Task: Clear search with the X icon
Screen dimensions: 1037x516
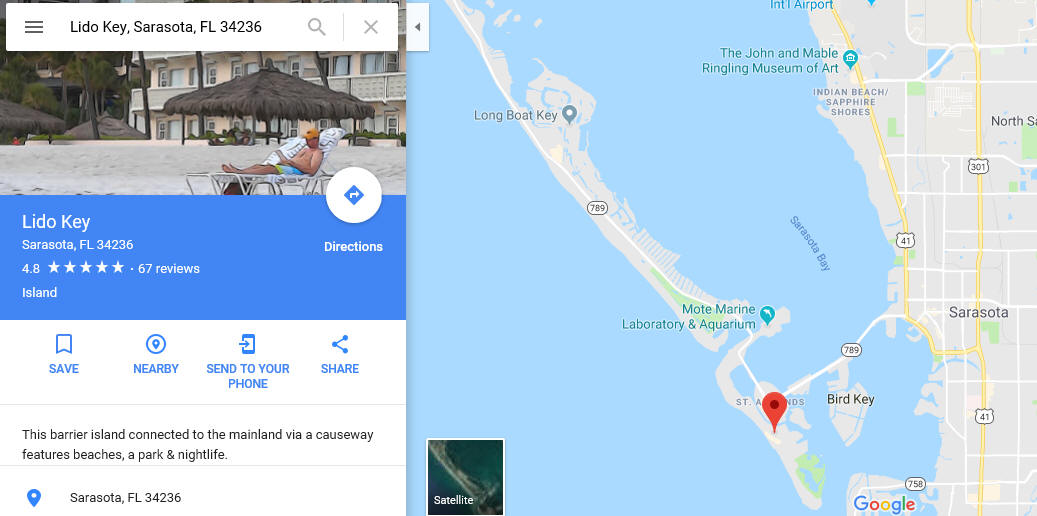Action: [371, 27]
